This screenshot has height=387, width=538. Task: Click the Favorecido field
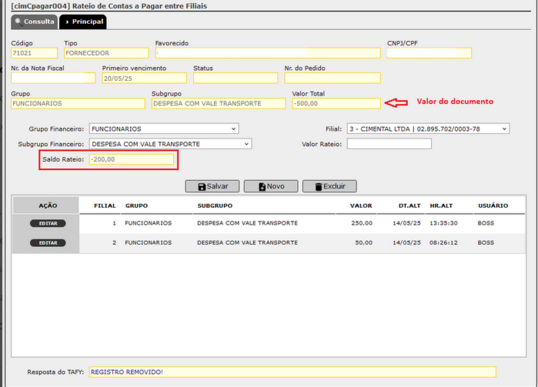point(268,53)
